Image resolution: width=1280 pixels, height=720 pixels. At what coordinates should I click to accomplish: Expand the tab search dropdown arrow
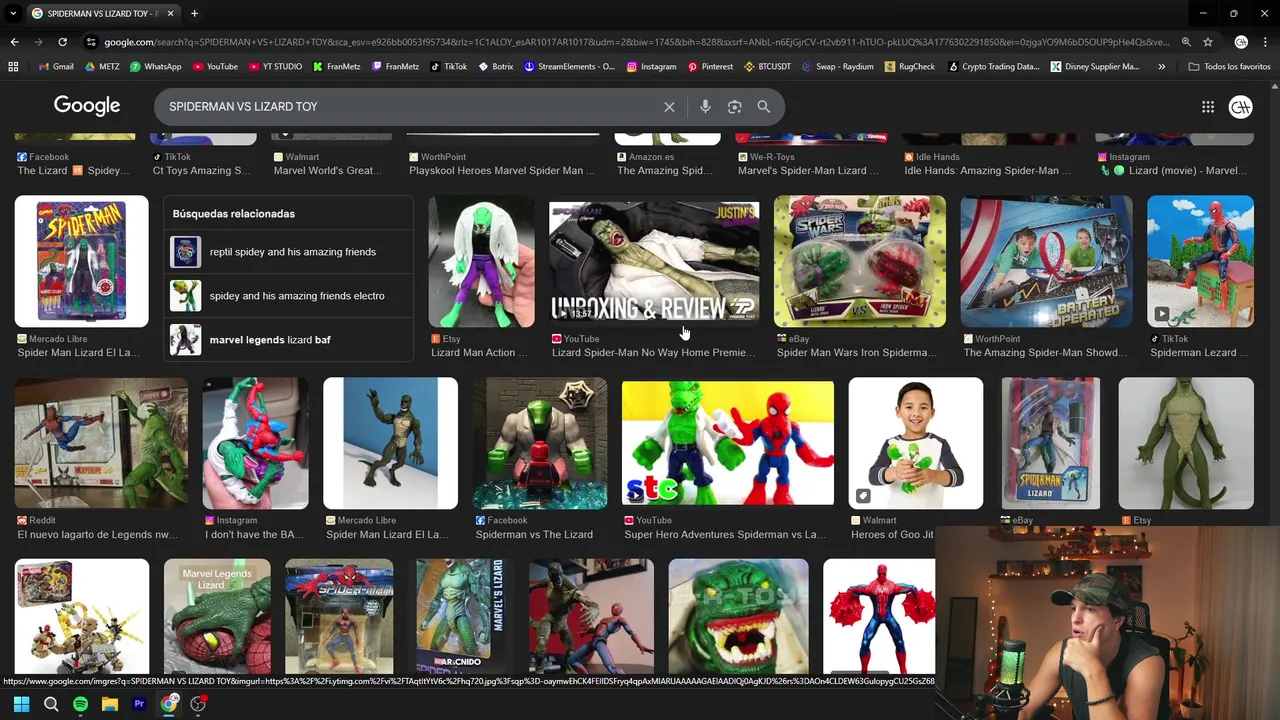pos(13,14)
